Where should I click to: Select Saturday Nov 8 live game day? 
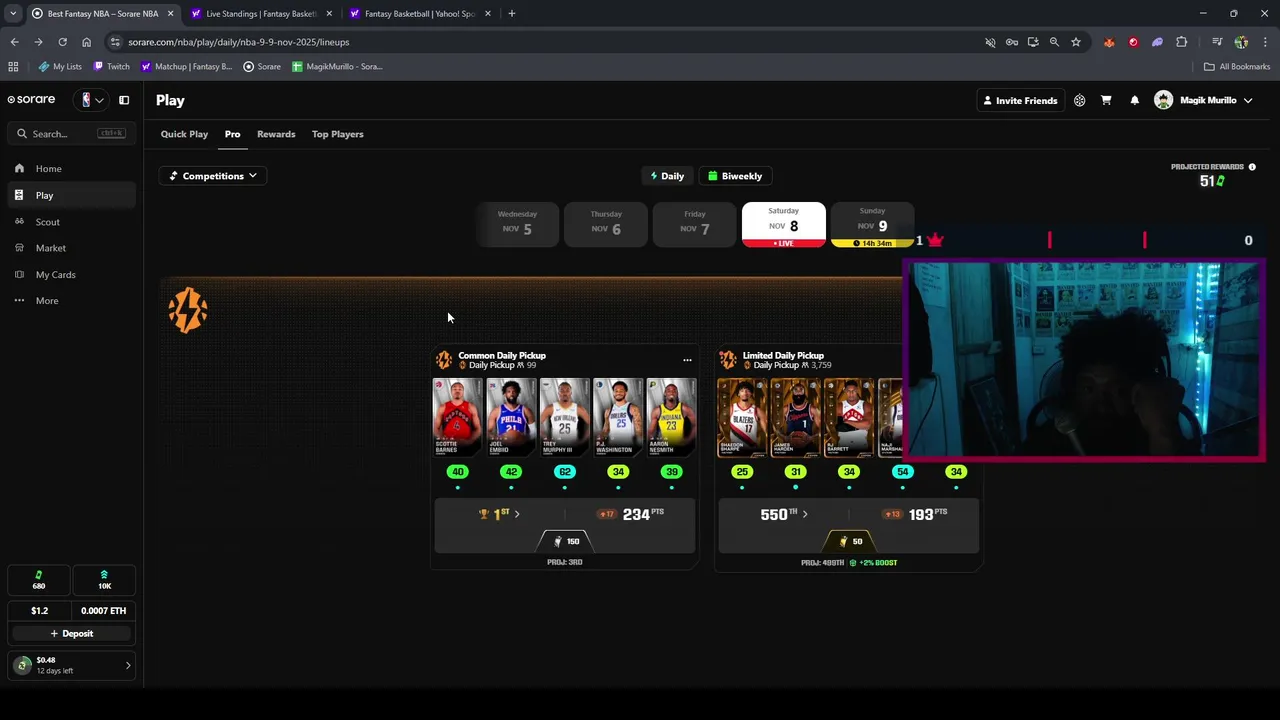[x=783, y=224]
